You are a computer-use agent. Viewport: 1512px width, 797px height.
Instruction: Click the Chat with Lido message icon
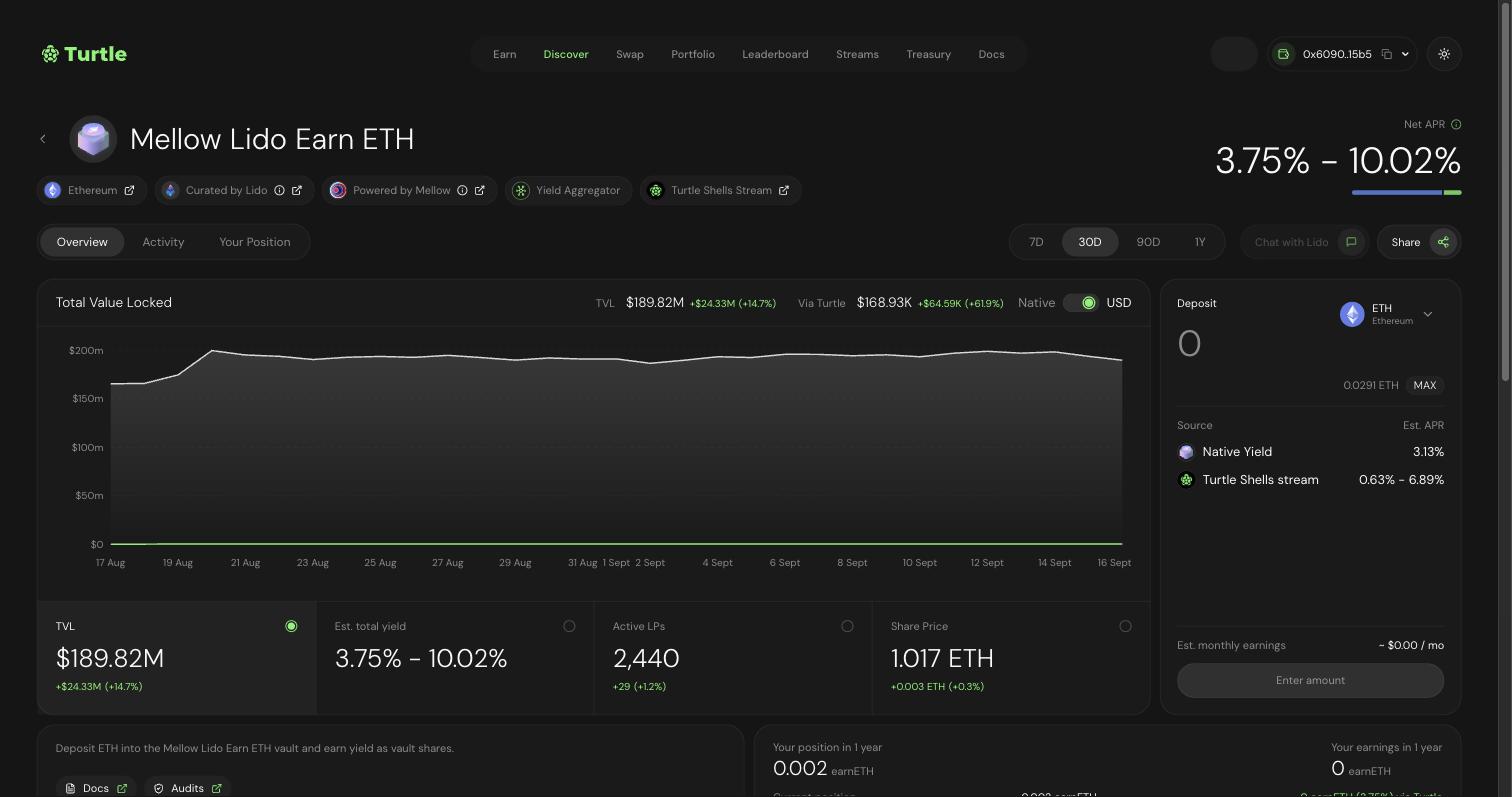pyautogui.click(x=1351, y=242)
